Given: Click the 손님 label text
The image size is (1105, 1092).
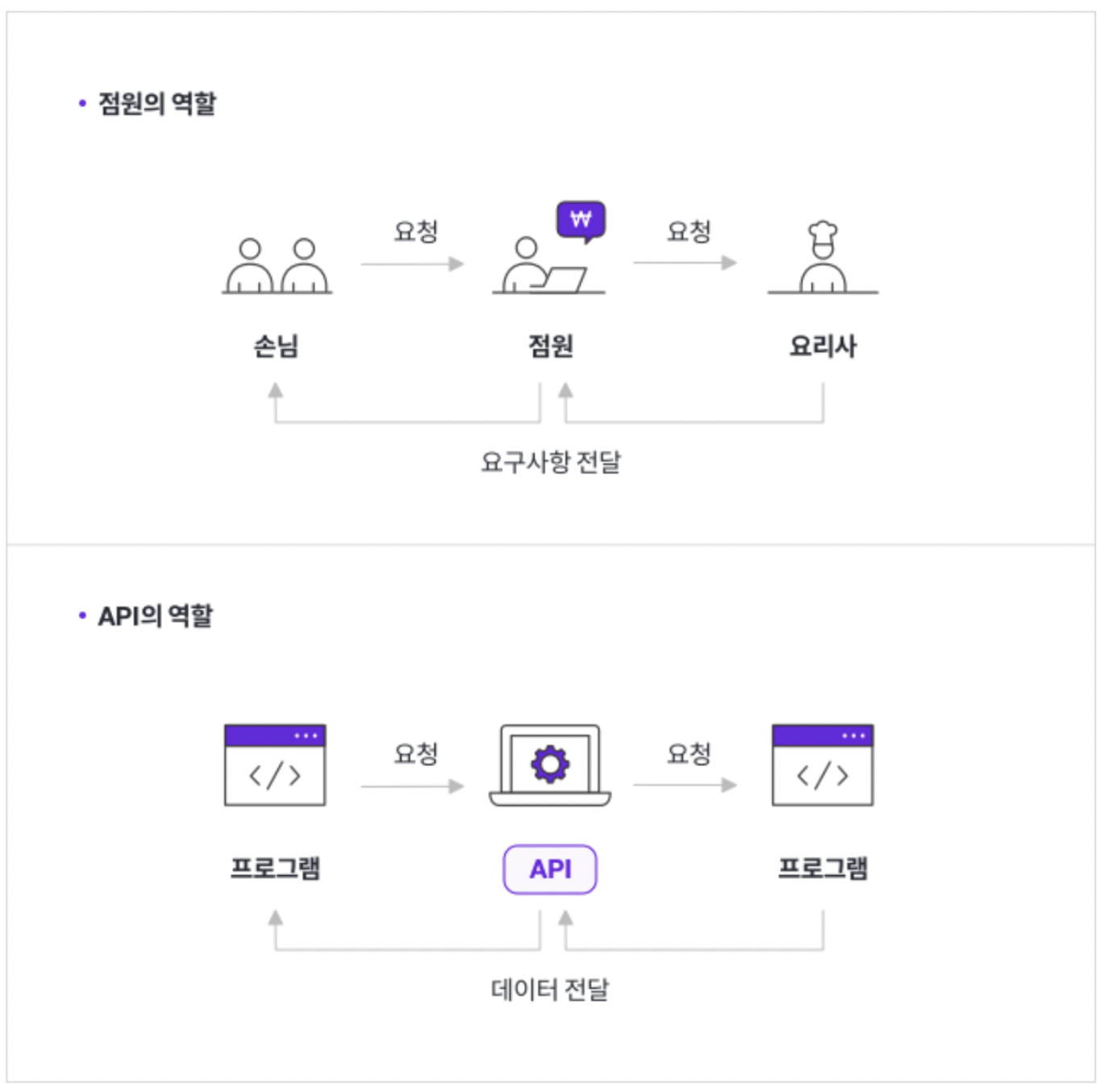Looking at the screenshot, I should tap(277, 346).
